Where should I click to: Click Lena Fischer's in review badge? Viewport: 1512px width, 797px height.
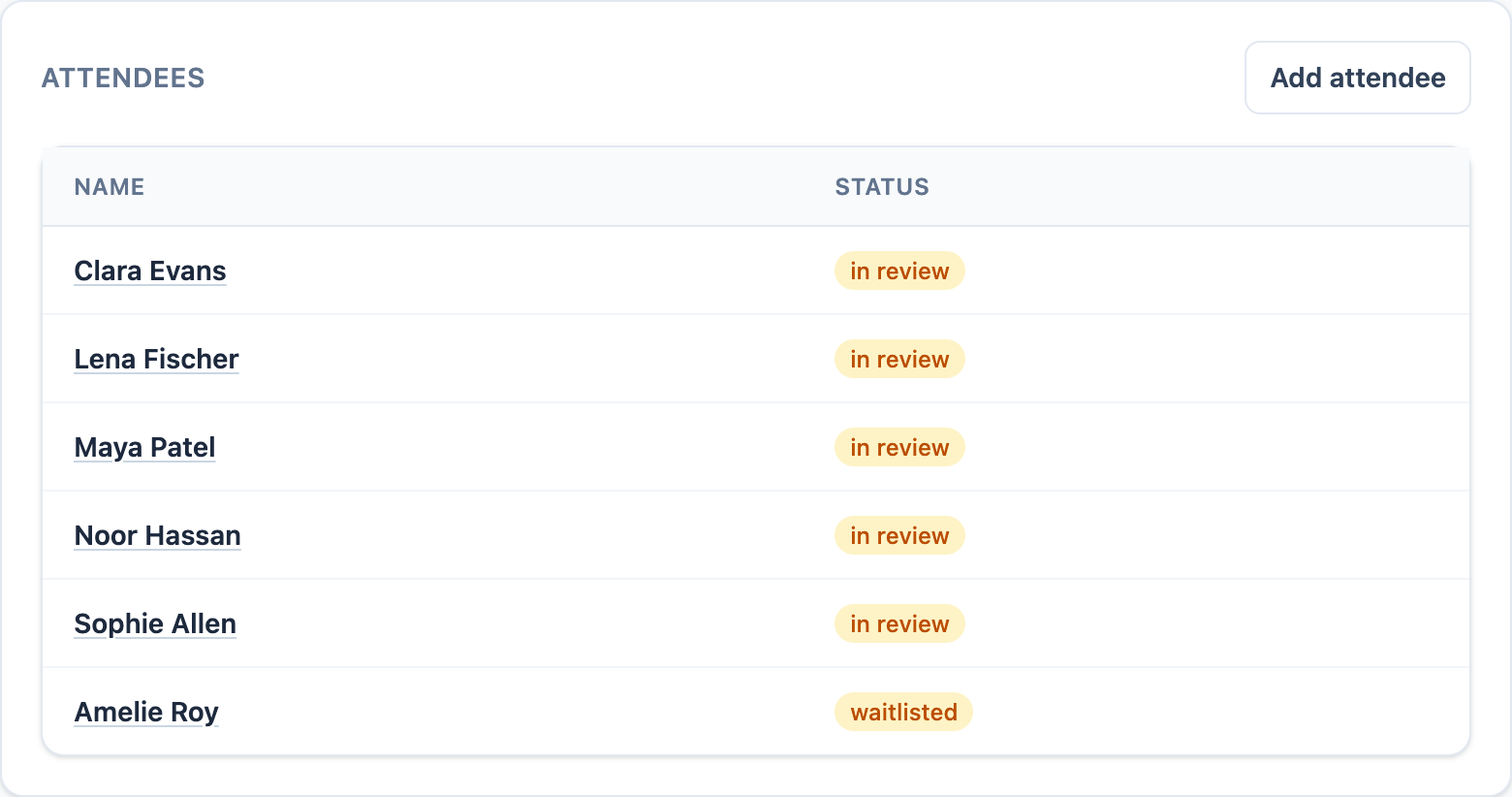coord(899,359)
